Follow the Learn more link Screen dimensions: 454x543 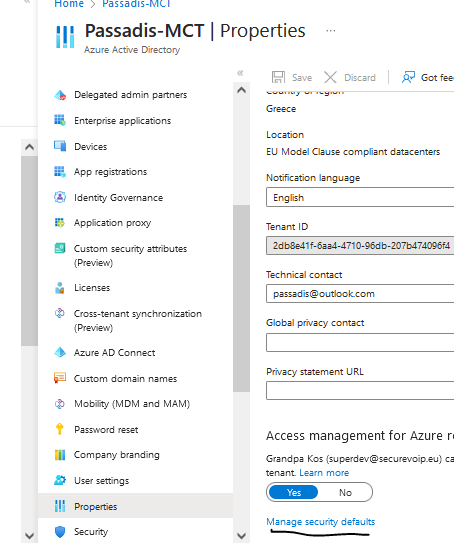[324, 473]
